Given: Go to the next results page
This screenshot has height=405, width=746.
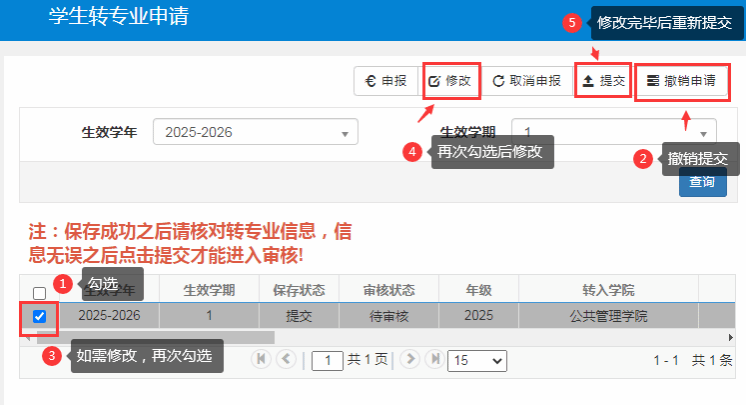Looking at the screenshot, I should tap(410, 359).
